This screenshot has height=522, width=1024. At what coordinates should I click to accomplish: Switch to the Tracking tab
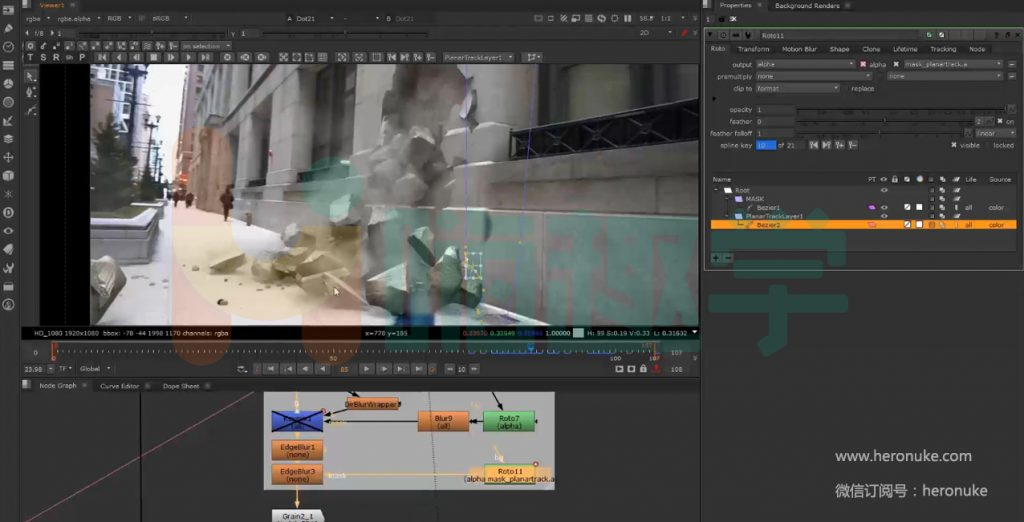(942, 49)
